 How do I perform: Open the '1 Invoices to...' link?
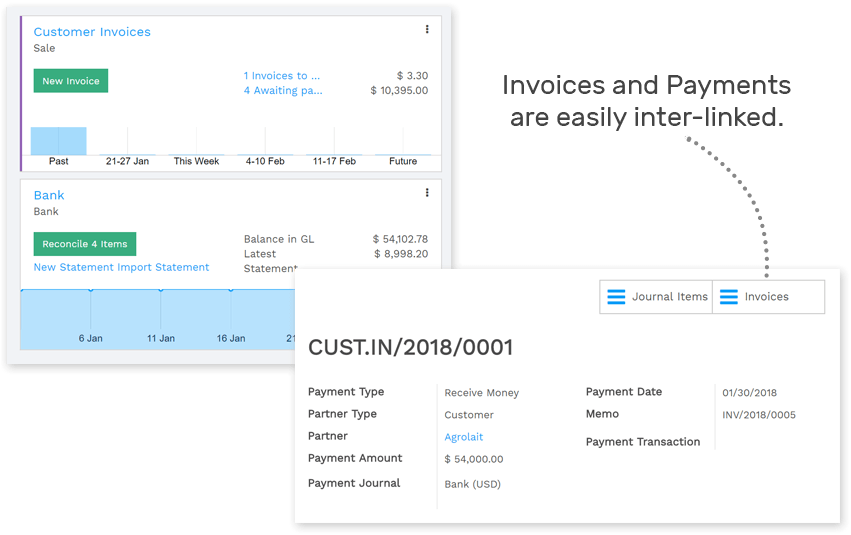(282, 75)
